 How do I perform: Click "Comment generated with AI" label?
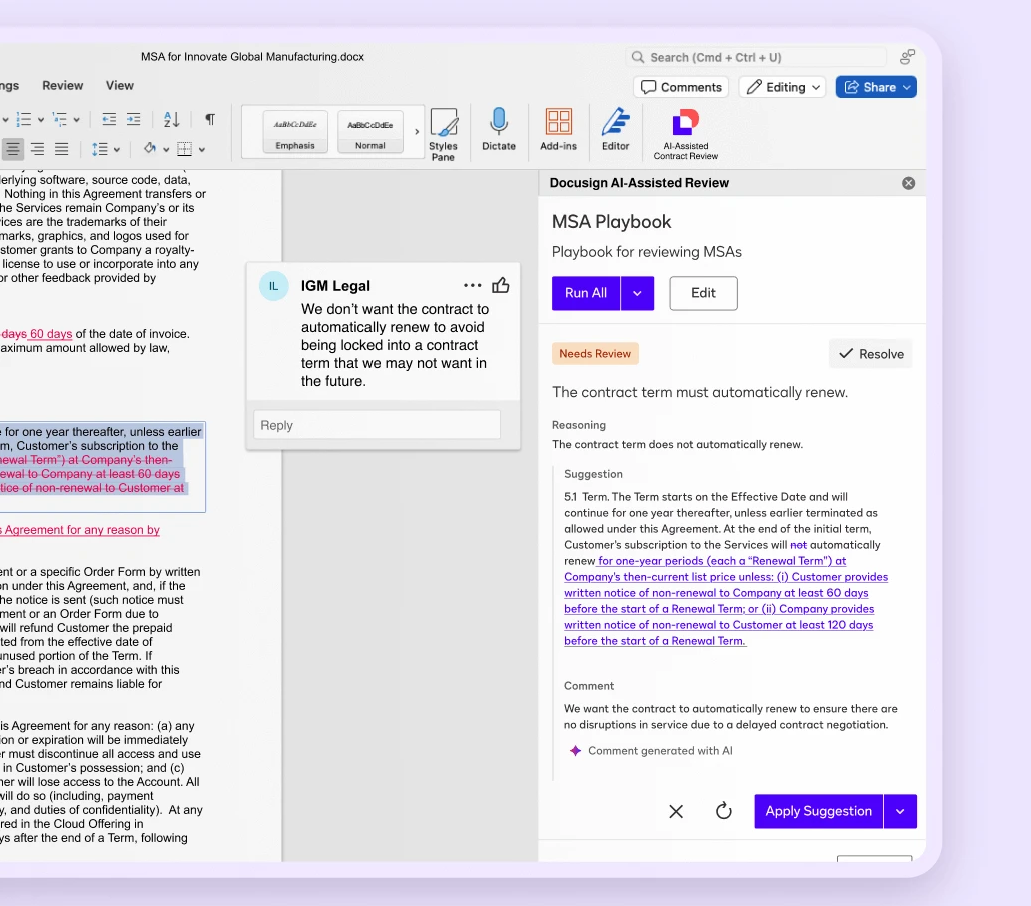(660, 751)
